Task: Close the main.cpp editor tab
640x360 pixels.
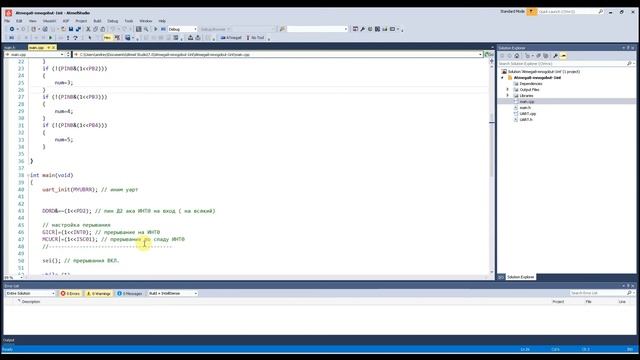Action: point(53,48)
